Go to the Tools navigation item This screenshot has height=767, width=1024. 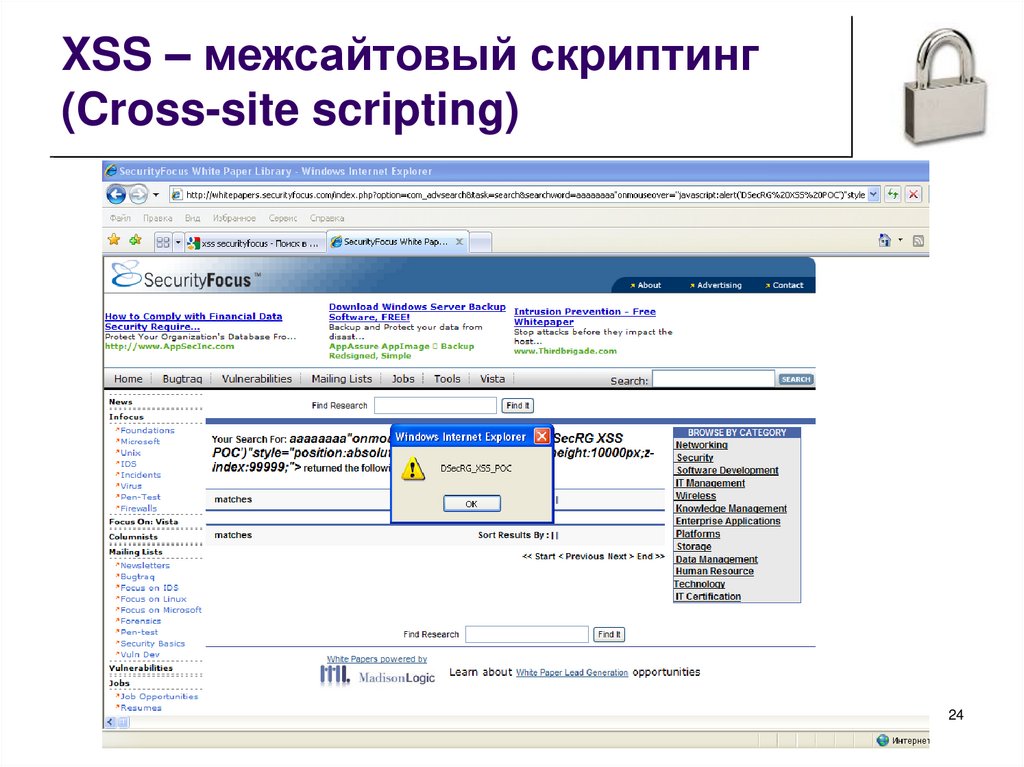click(x=447, y=379)
